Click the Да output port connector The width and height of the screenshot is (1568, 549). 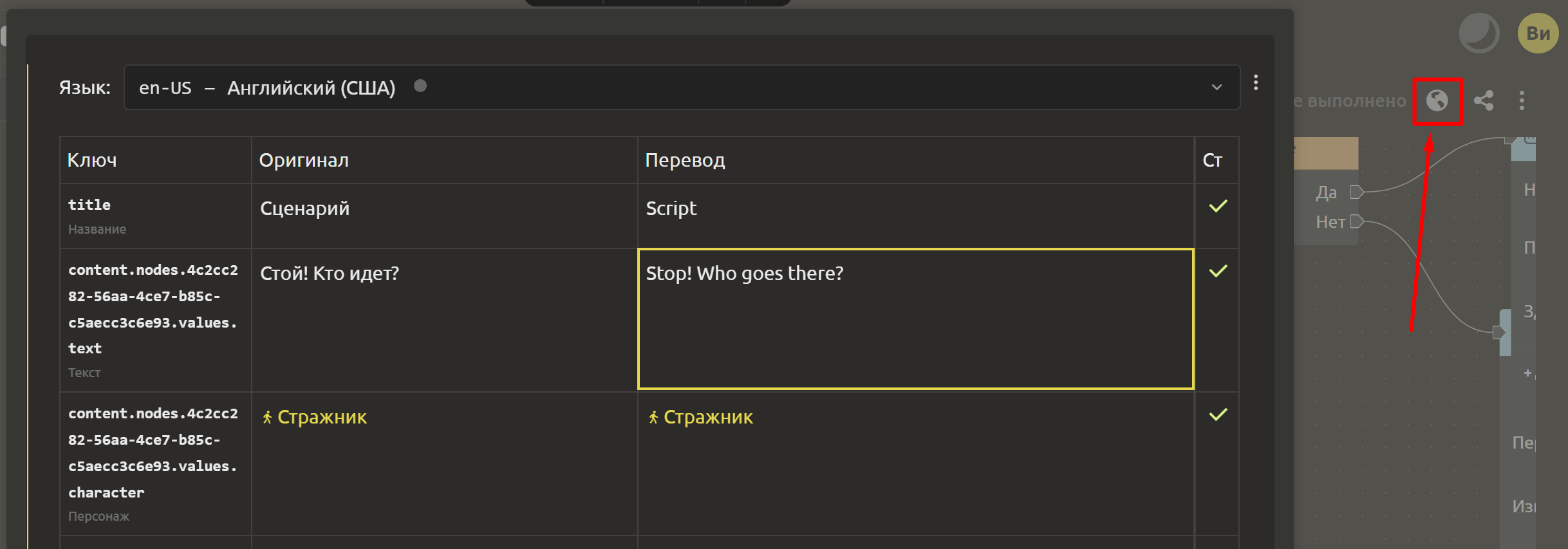[1357, 192]
